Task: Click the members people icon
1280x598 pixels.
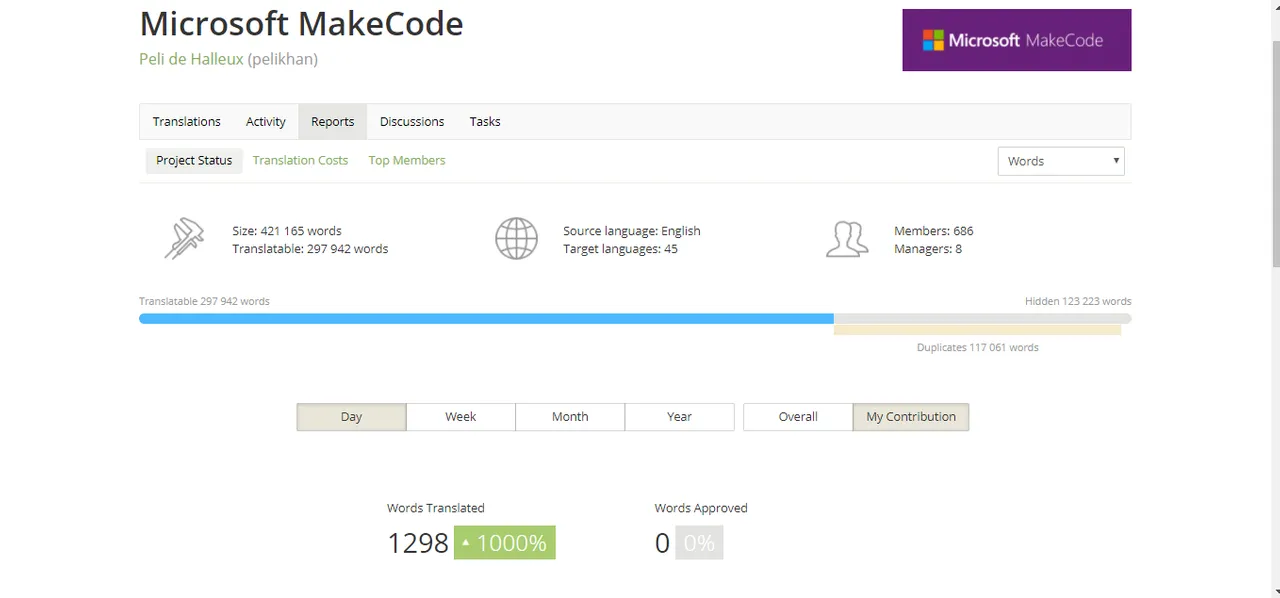Action: (847, 239)
